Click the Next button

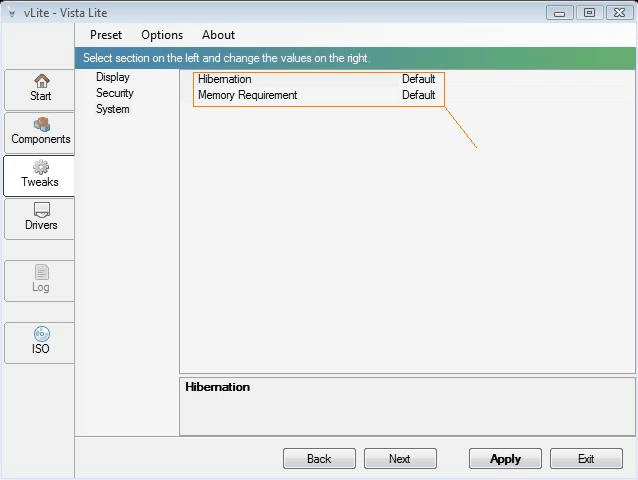[x=400, y=458]
